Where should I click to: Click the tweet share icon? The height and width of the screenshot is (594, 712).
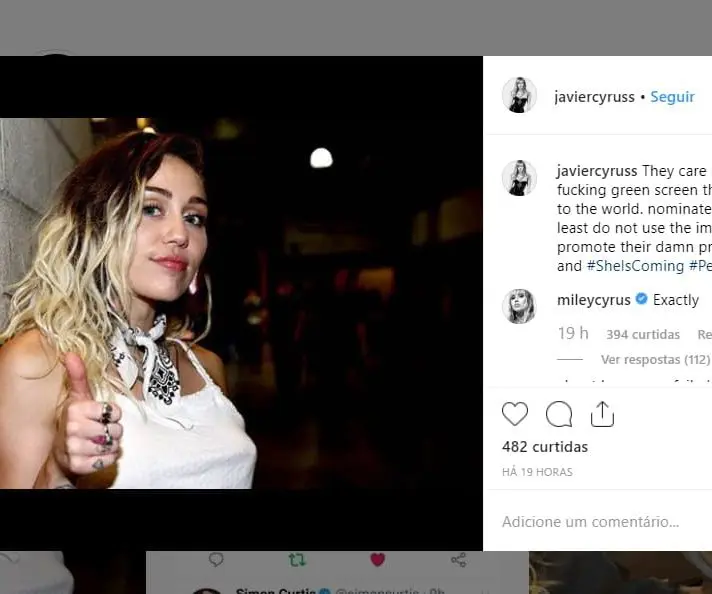click(458, 560)
